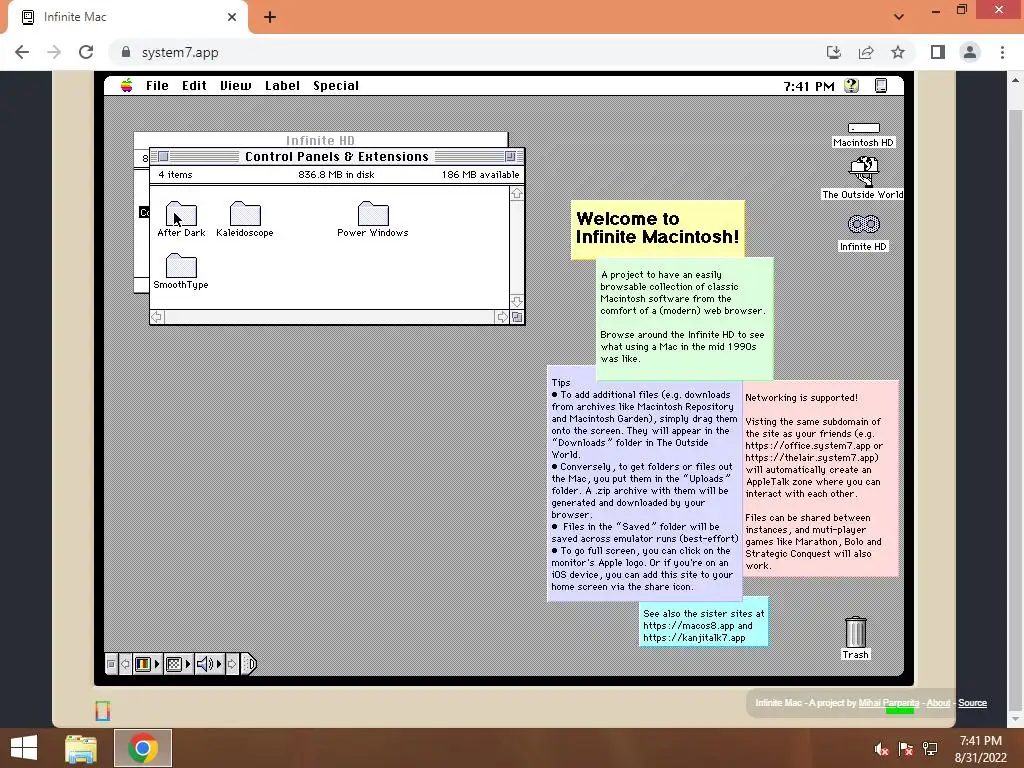Click the Finder window's scroll-left arrow
This screenshot has width=1024, height=768.
pyautogui.click(x=157, y=317)
